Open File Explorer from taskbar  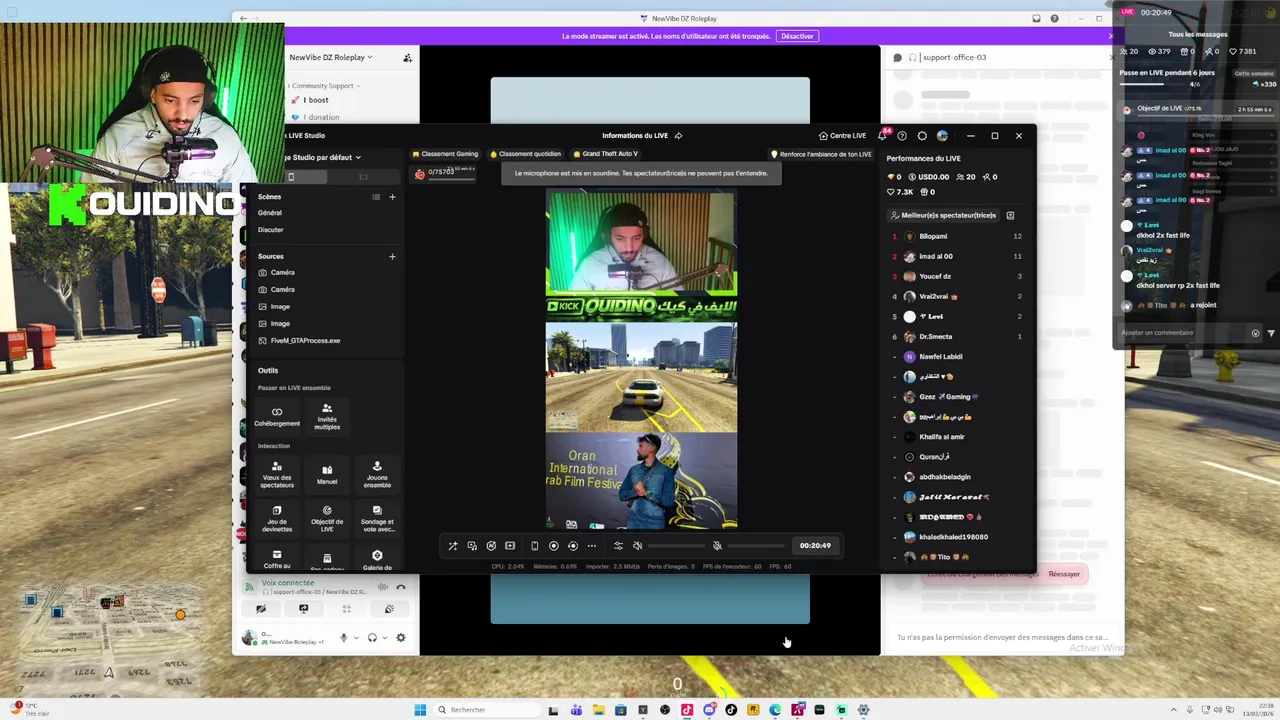point(598,710)
